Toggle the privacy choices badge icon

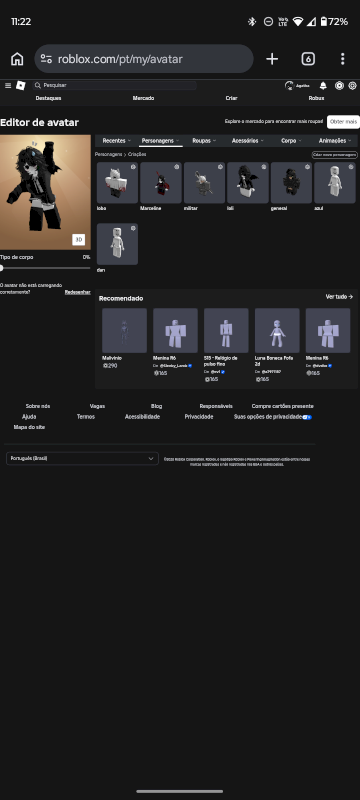point(307,417)
